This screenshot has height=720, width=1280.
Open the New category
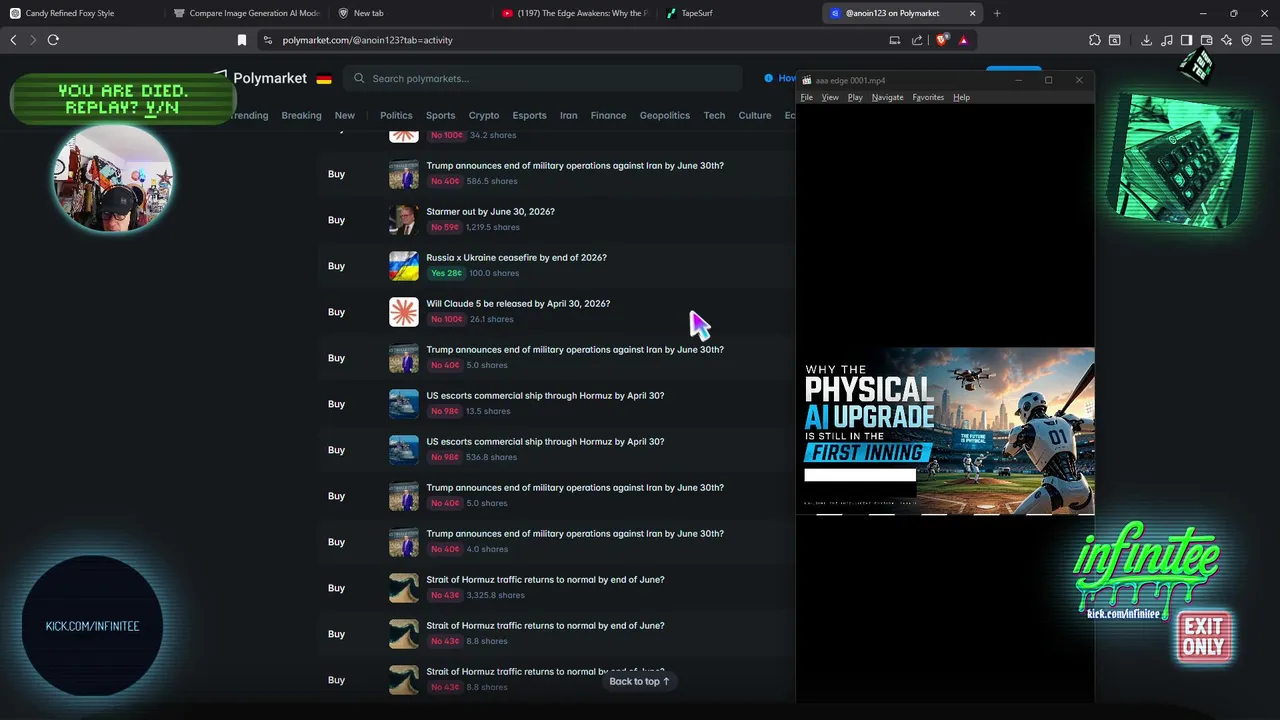[x=344, y=115]
